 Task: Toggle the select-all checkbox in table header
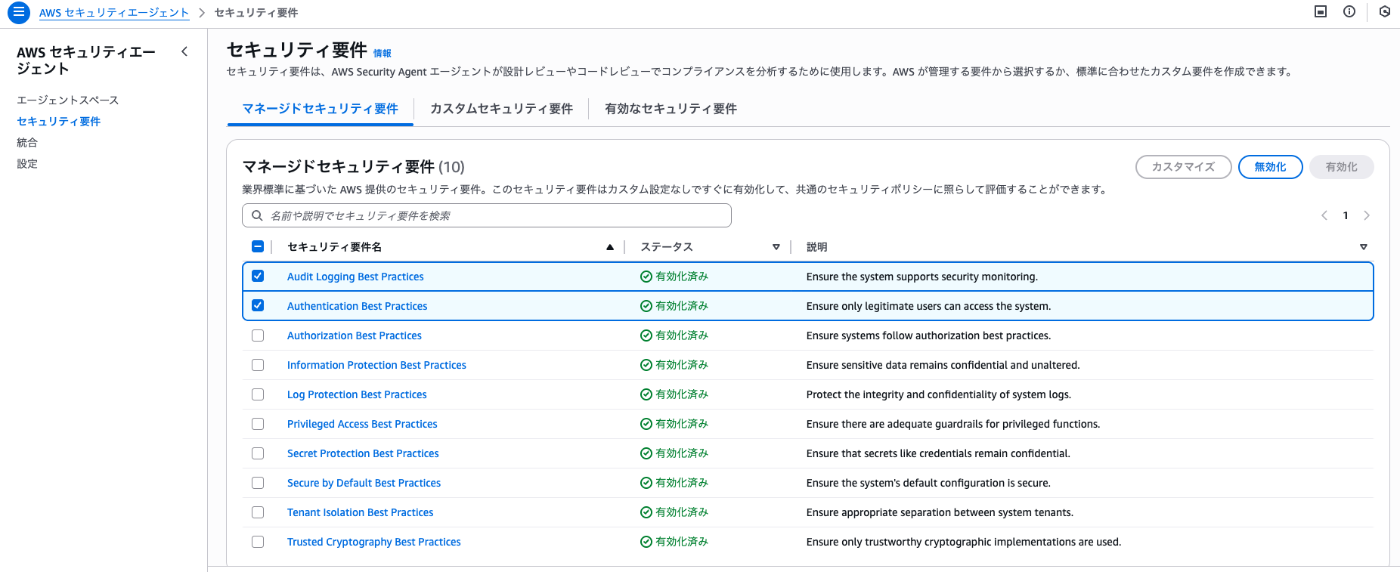pos(258,247)
